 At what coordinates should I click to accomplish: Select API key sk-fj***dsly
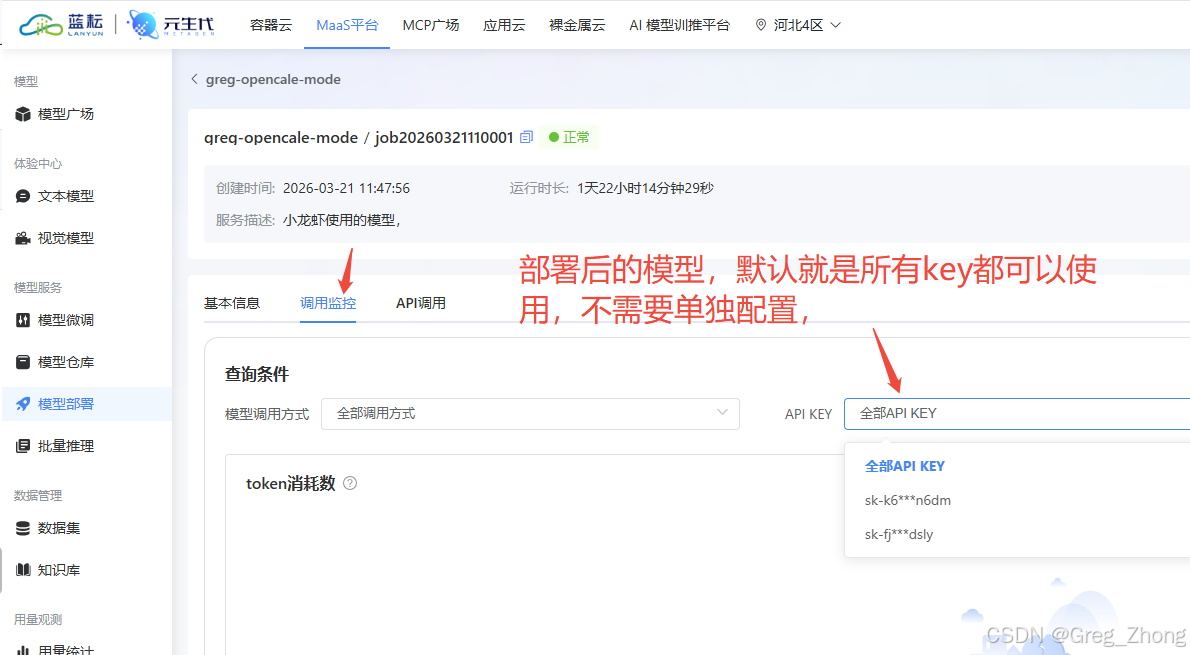899,534
